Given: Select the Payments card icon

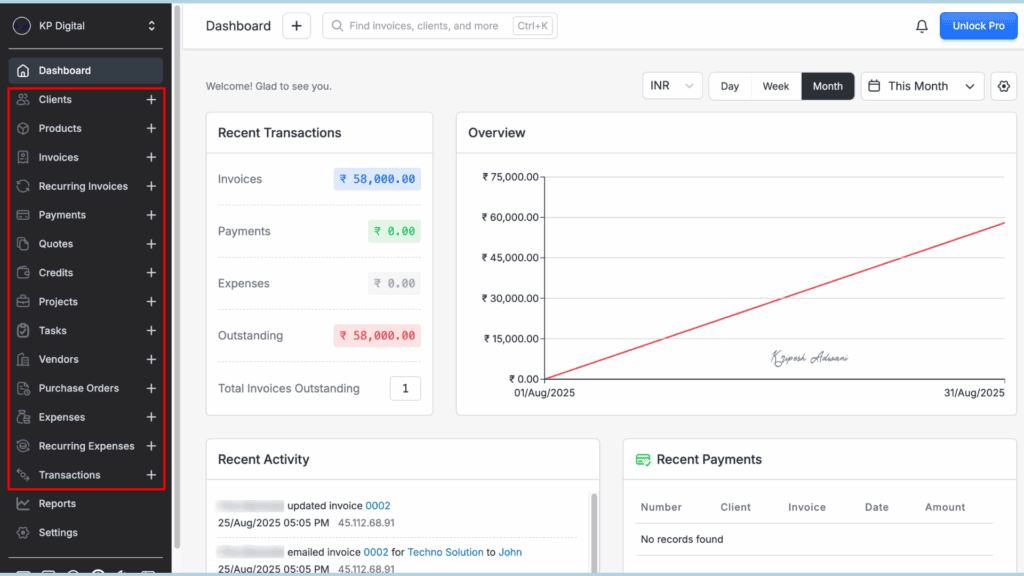Looking at the screenshot, I should pyautogui.click(x=22, y=214).
